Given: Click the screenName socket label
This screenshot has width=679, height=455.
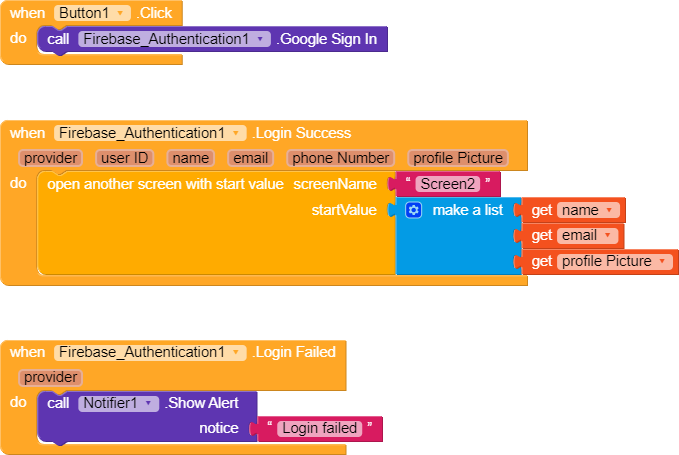Looking at the screenshot, I should tap(335, 184).
